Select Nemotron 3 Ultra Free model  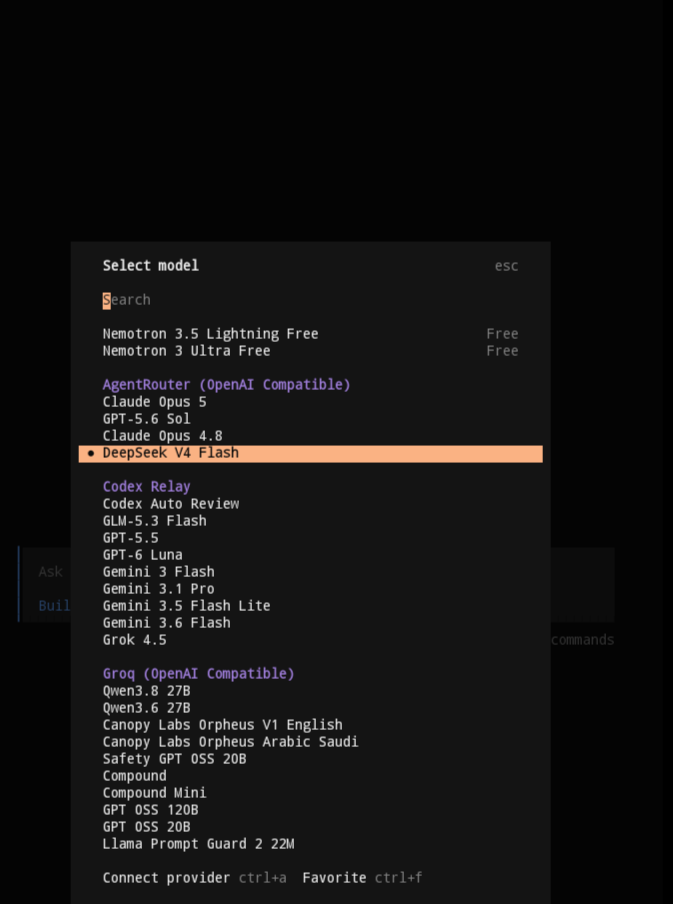[310, 351]
